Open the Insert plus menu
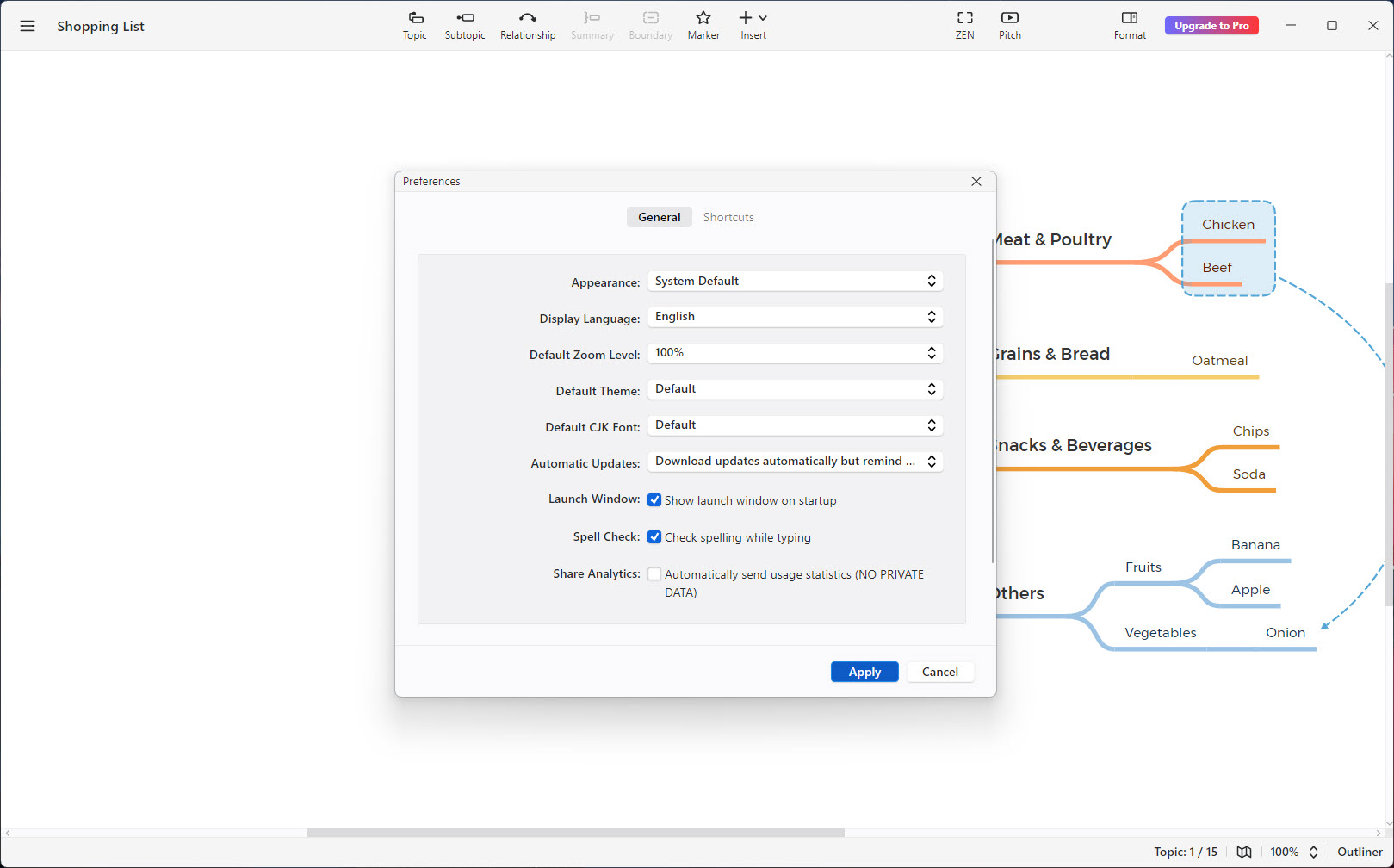The height and width of the screenshot is (868, 1394). click(753, 26)
